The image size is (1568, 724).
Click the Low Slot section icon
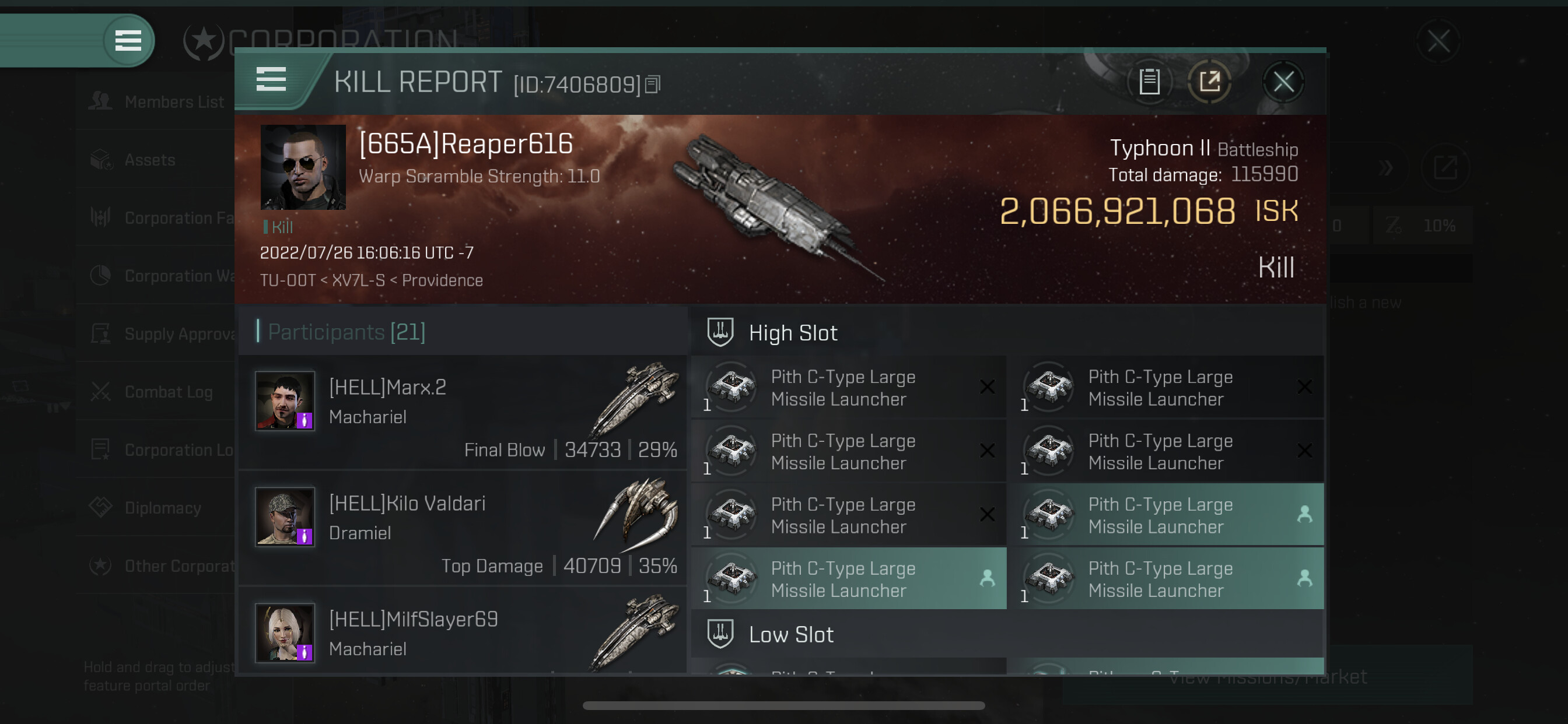point(720,634)
